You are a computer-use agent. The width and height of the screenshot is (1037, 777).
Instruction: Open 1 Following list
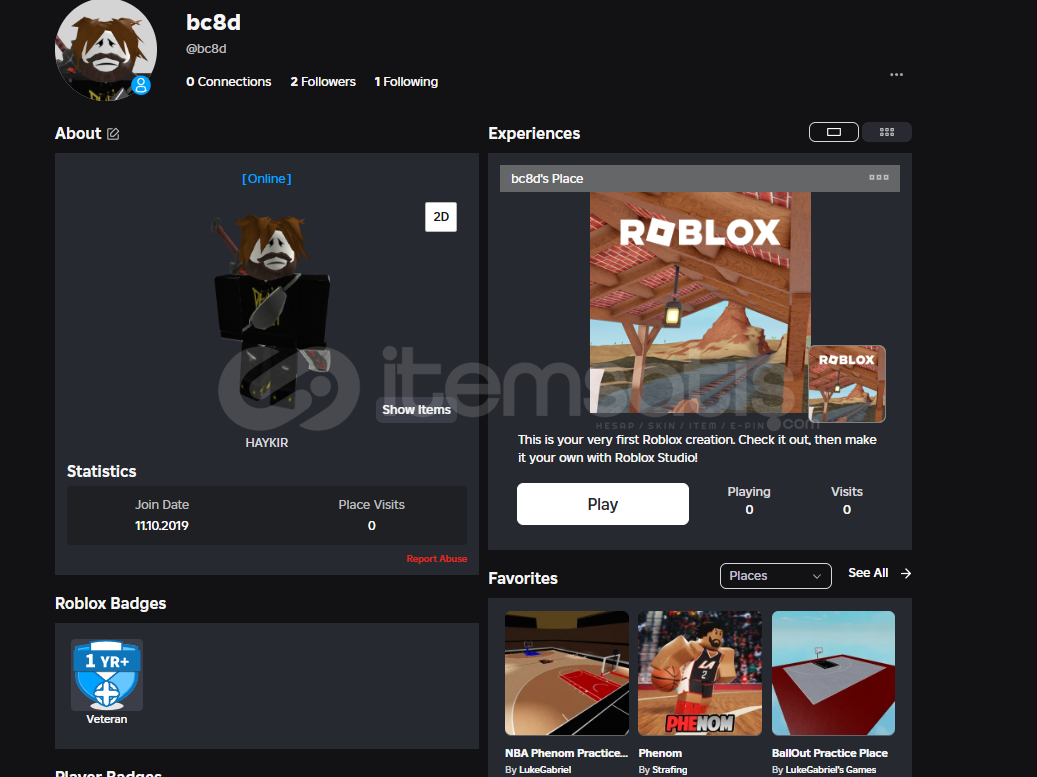406,81
